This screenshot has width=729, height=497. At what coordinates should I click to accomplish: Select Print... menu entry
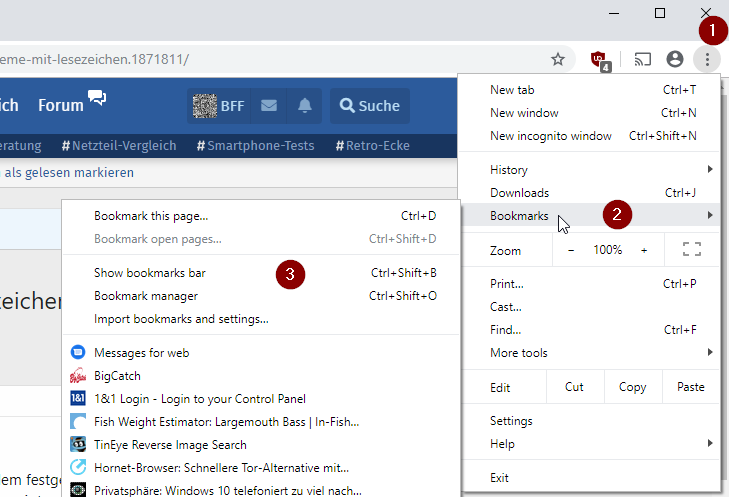(x=590, y=284)
